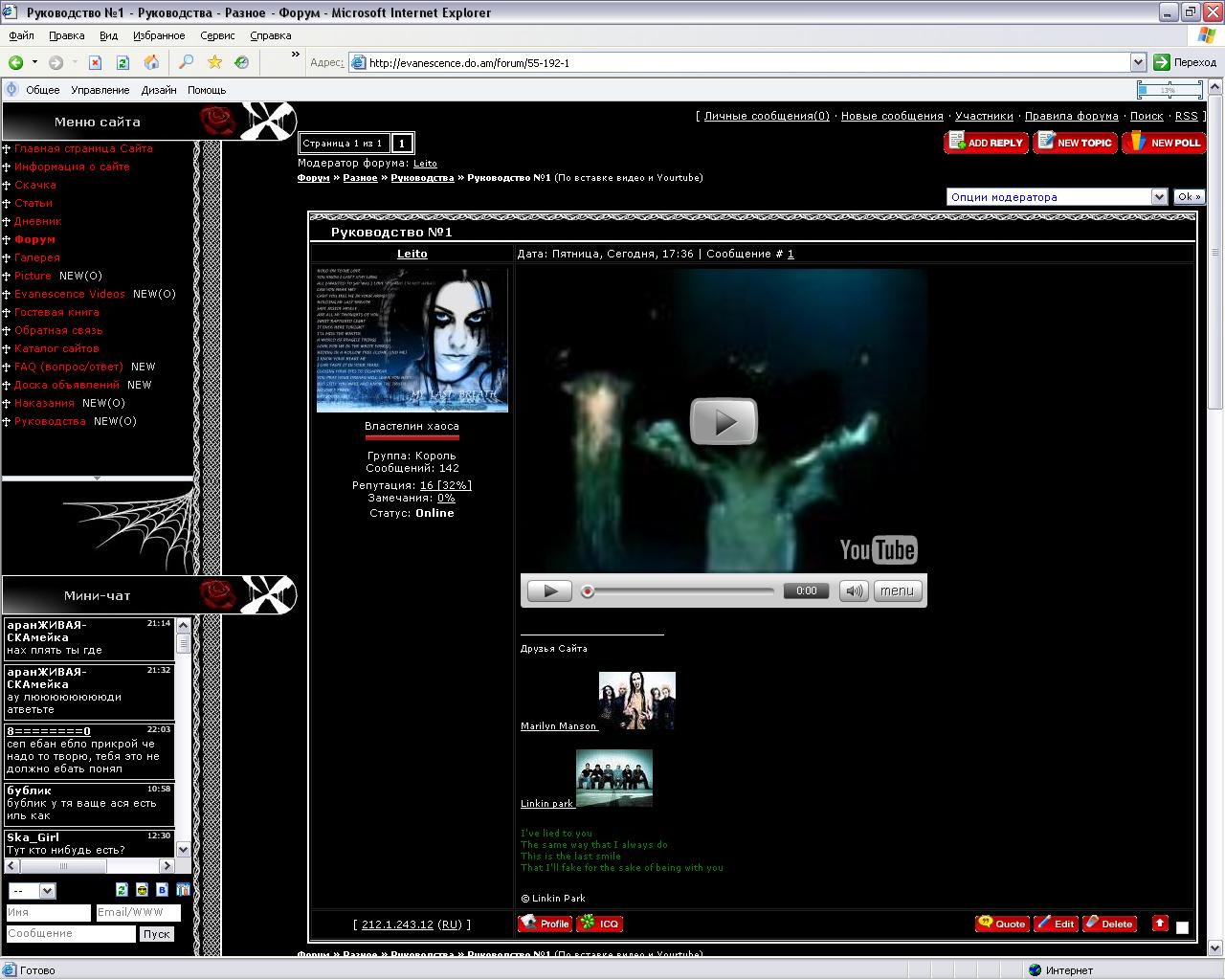Stop page loading with the red X icon
Viewport: 1225px width, 980px height.
96,62
